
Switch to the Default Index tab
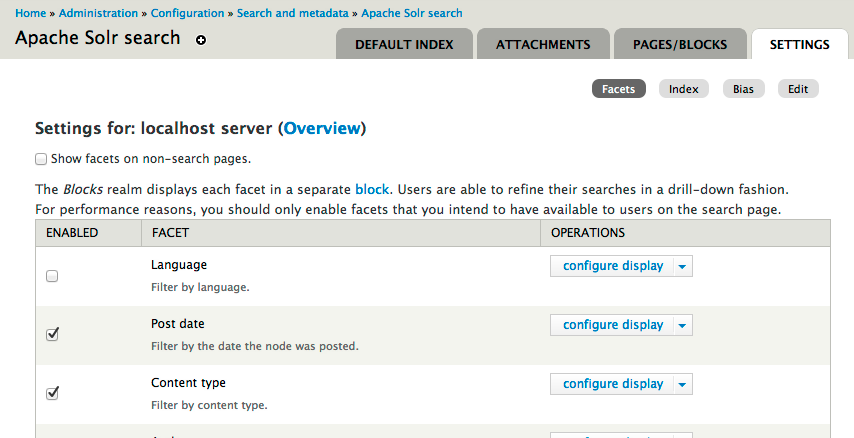404,44
